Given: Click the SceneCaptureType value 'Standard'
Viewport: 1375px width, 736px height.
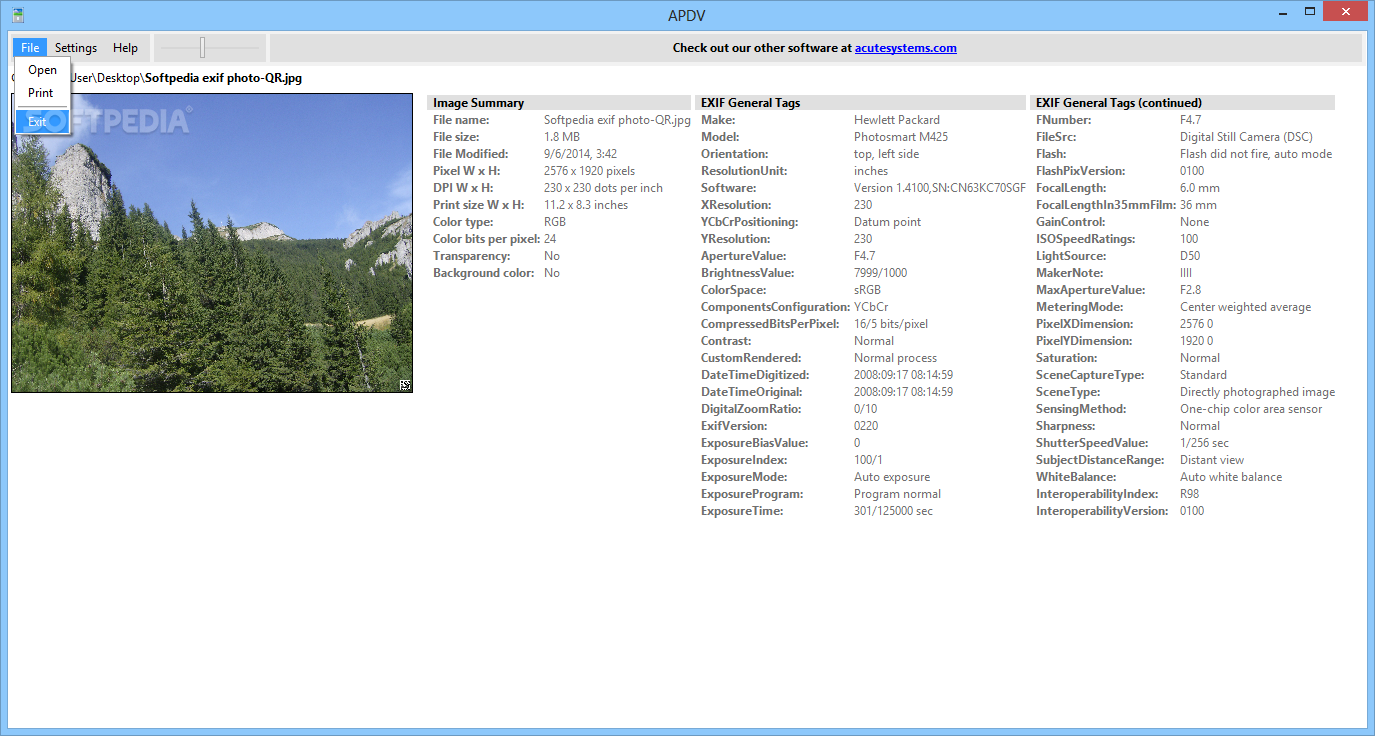Looking at the screenshot, I should click(1203, 375).
